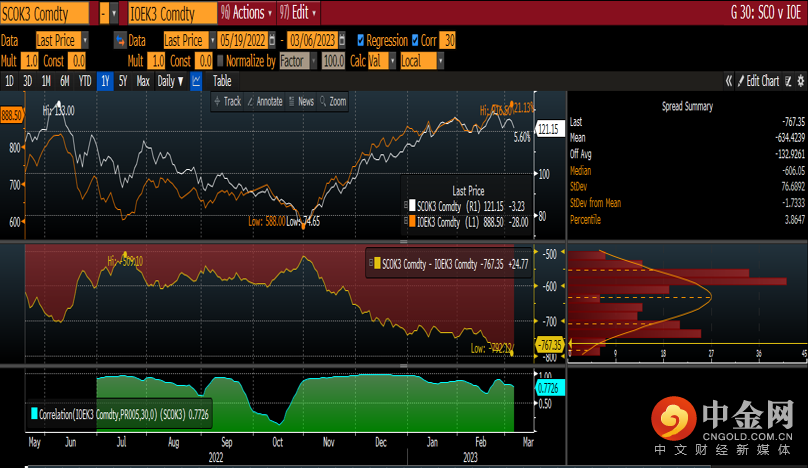
Task: Expand the Local currency dropdown
Action: coord(421,61)
